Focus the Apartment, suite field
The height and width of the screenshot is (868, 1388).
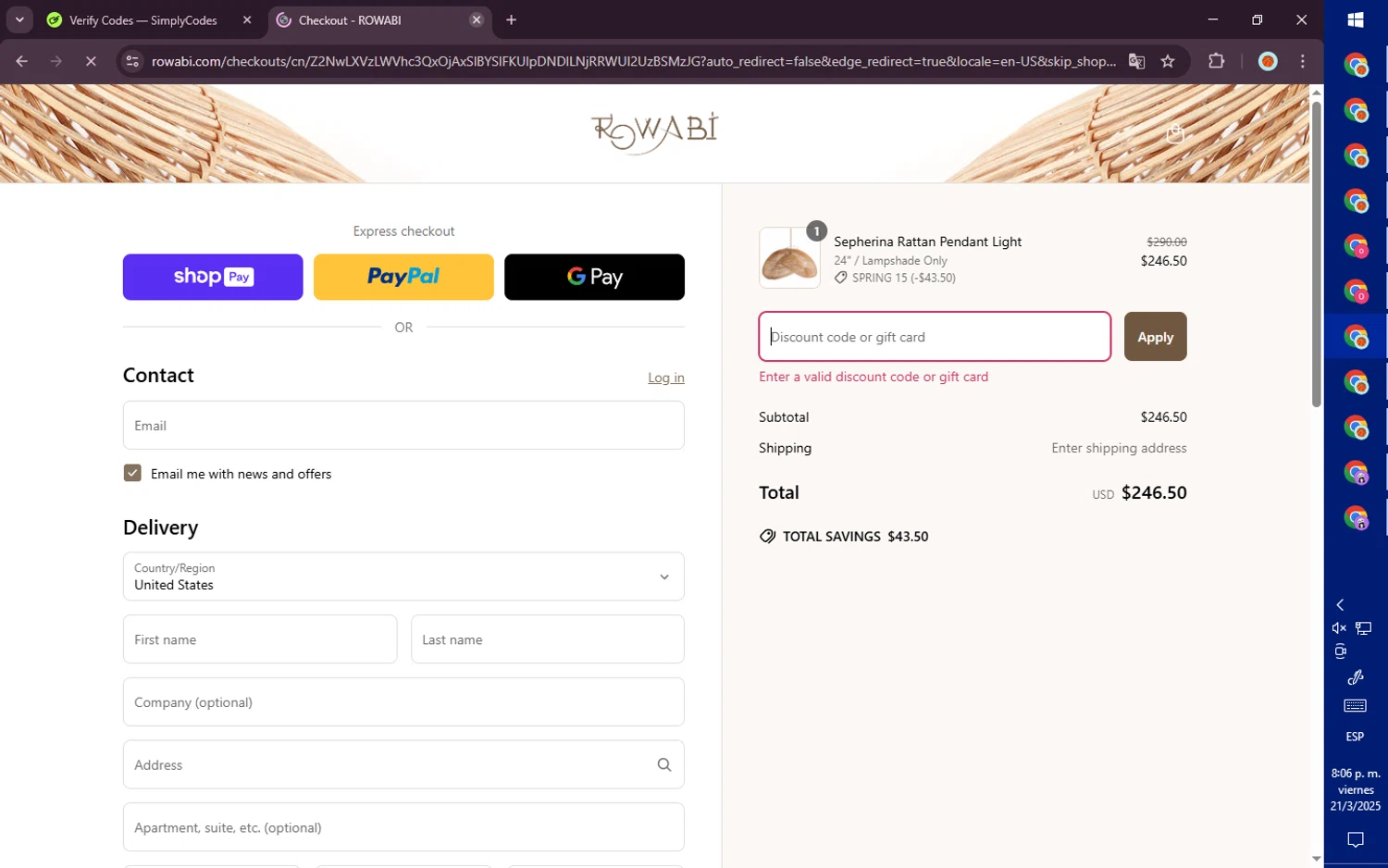(x=403, y=827)
